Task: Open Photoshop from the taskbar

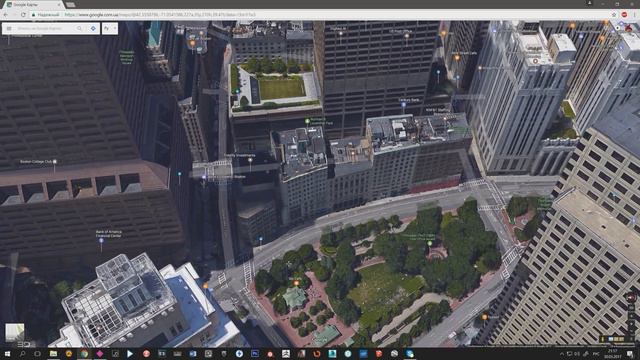Action: click(x=255, y=353)
